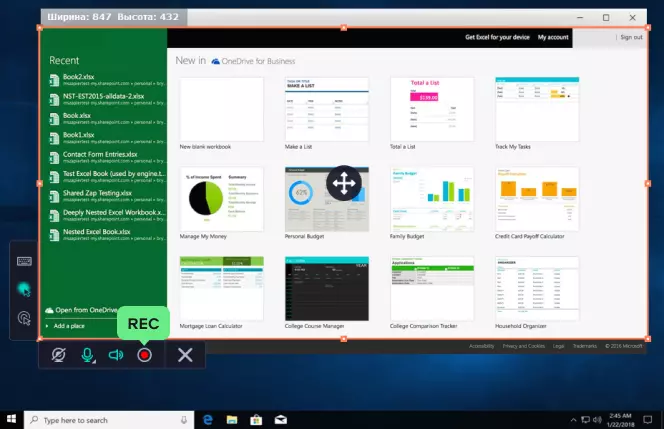664x429 pixels.
Task: Click the network tray icon
Action: (x=586, y=420)
